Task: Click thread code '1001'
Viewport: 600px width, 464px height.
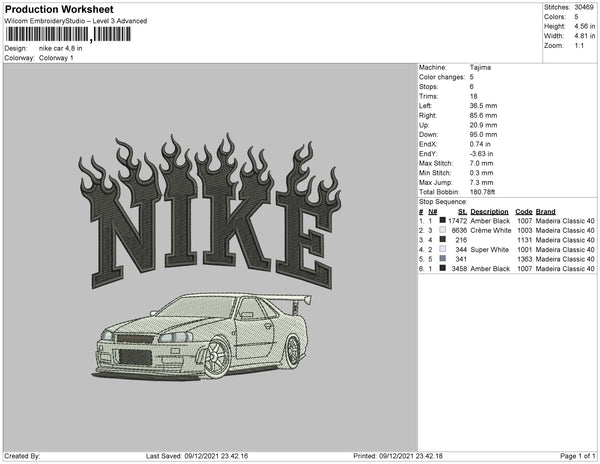Action: point(524,249)
